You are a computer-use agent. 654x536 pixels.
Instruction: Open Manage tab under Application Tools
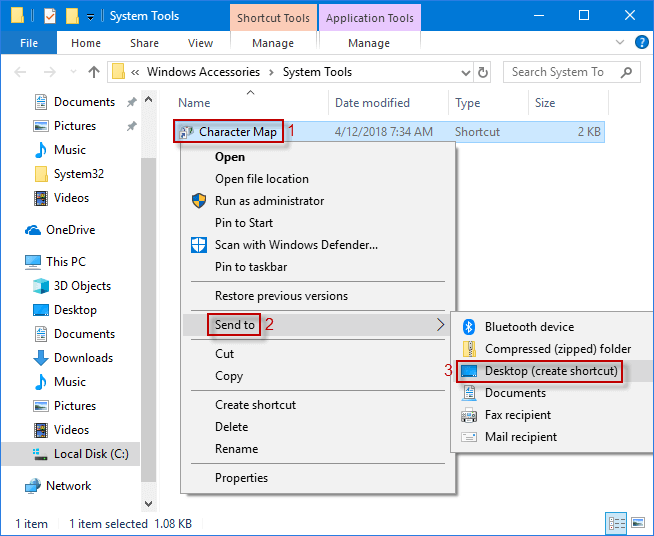pos(369,43)
